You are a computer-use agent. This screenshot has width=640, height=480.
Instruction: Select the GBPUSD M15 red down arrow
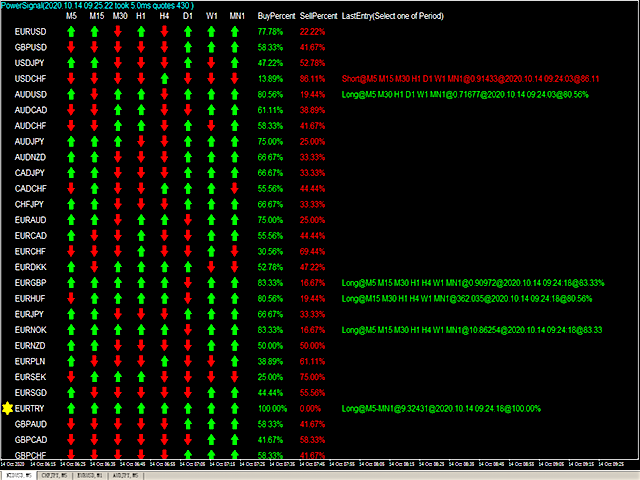(95, 47)
